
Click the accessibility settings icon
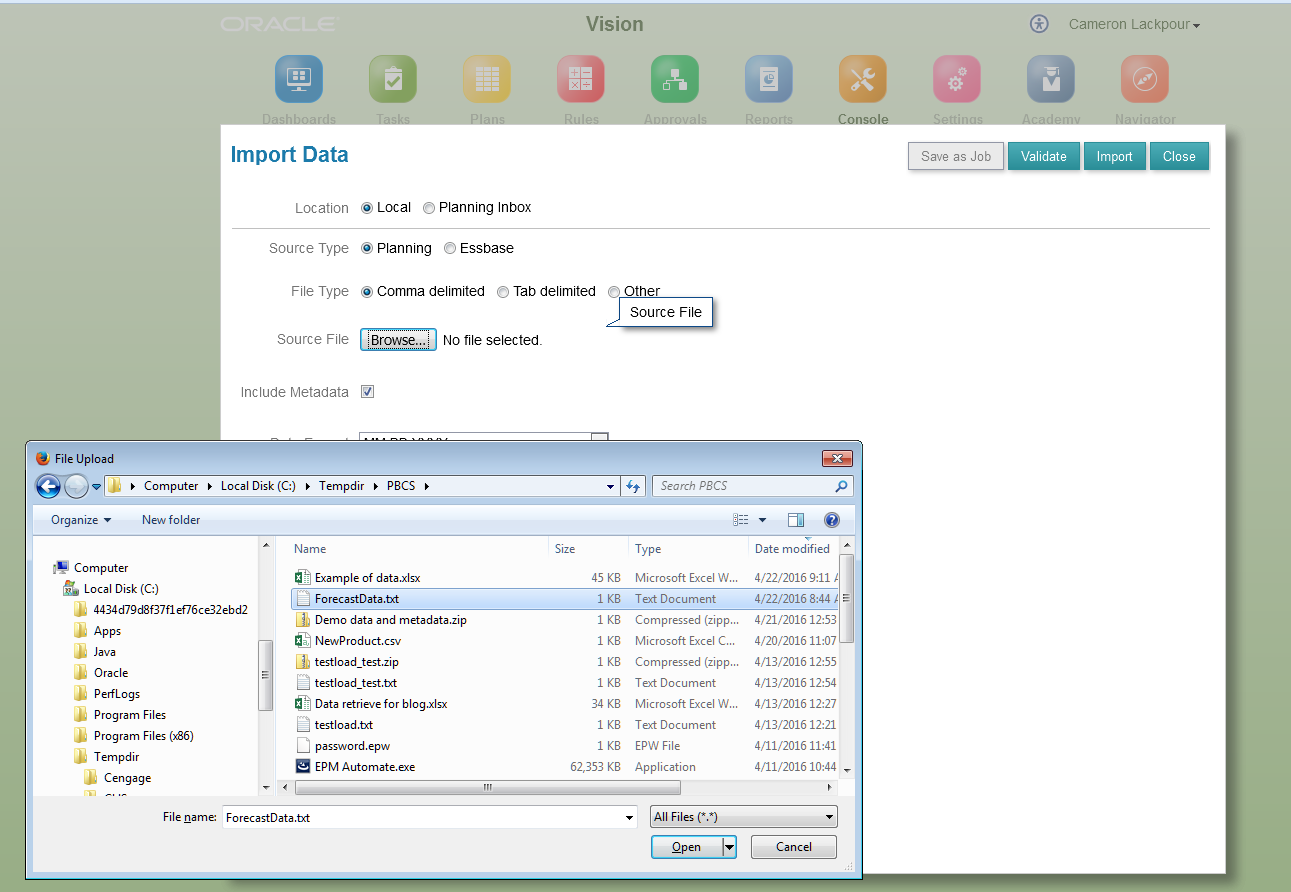tap(1039, 24)
